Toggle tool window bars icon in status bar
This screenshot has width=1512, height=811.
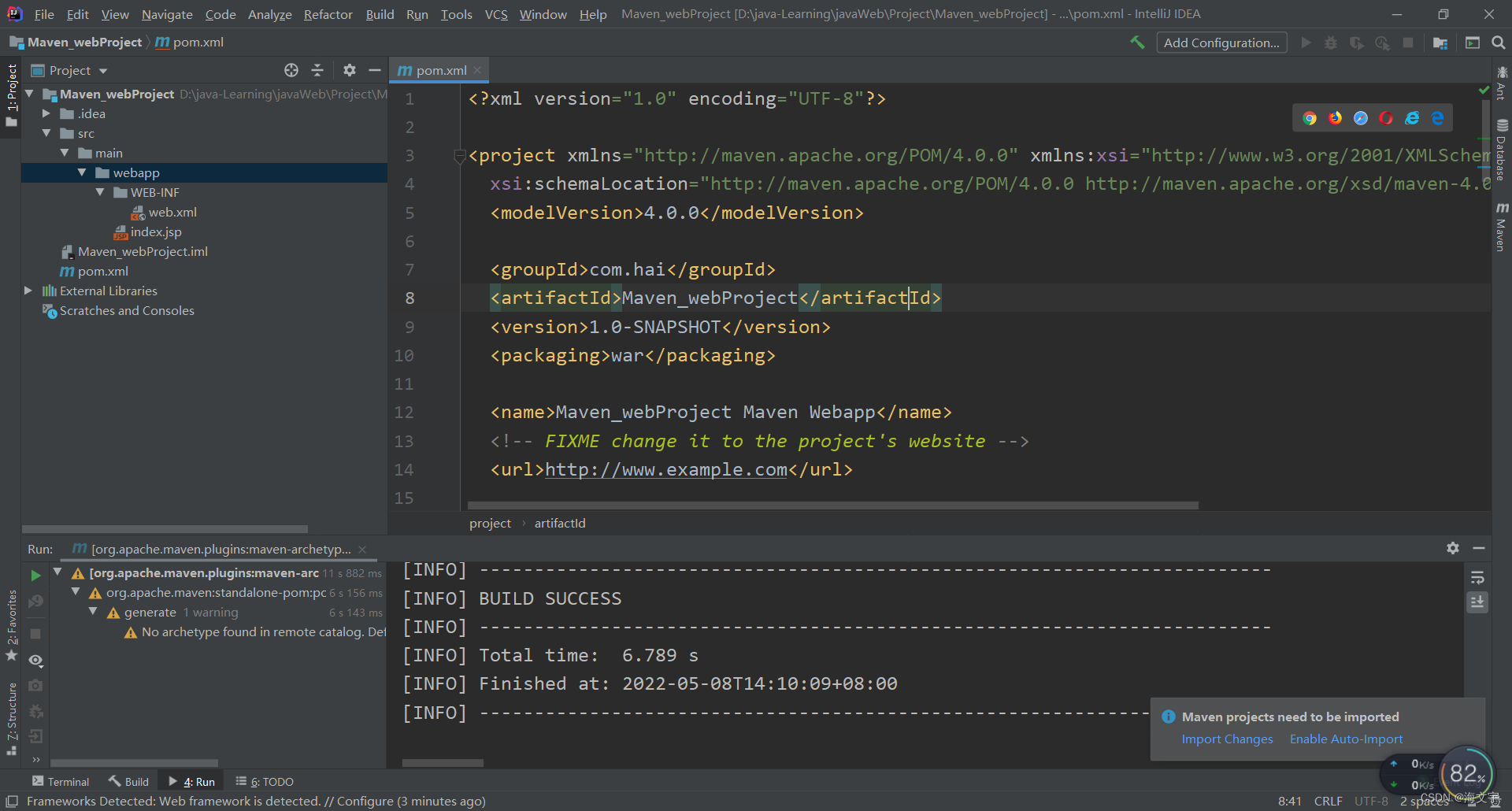tap(11, 801)
